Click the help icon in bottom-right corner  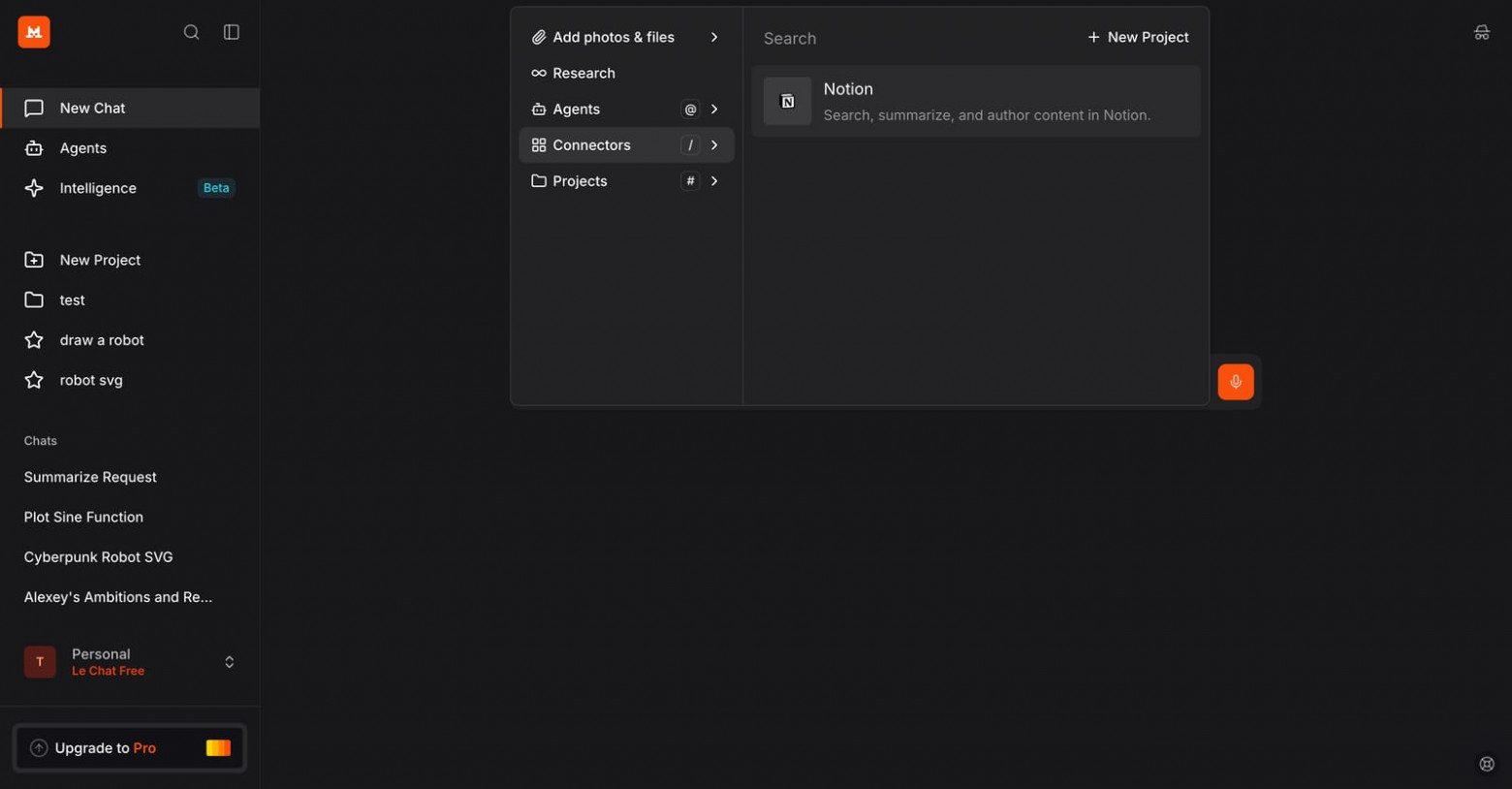[x=1486, y=764]
